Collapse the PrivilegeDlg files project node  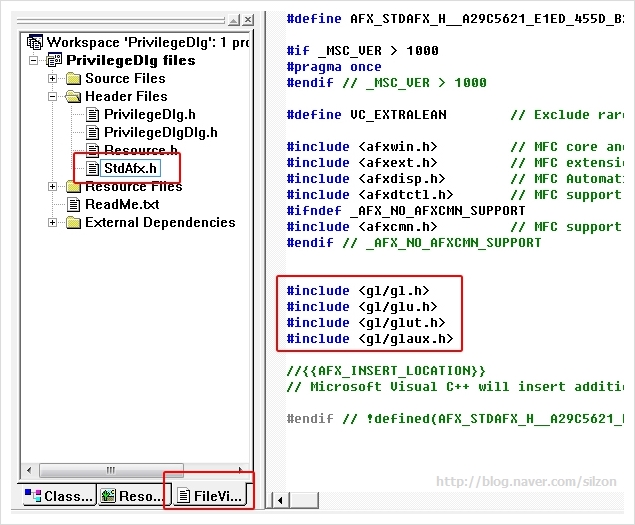tap(34, 60)
